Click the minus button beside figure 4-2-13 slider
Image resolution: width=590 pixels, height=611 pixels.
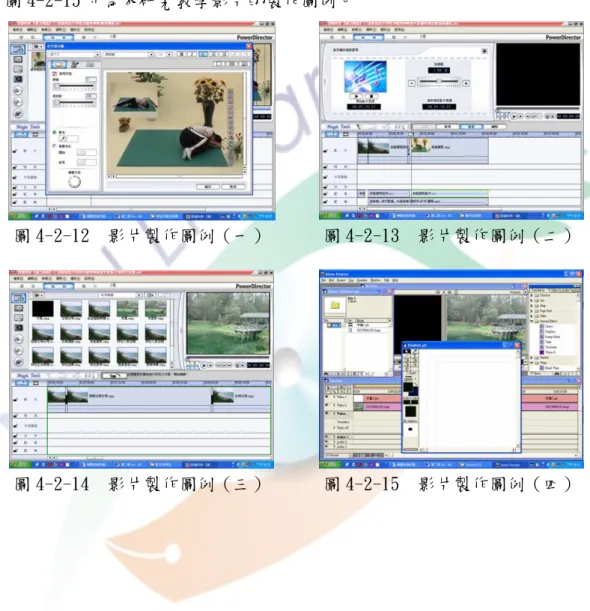pyautogui.click(x=412, y=83)
